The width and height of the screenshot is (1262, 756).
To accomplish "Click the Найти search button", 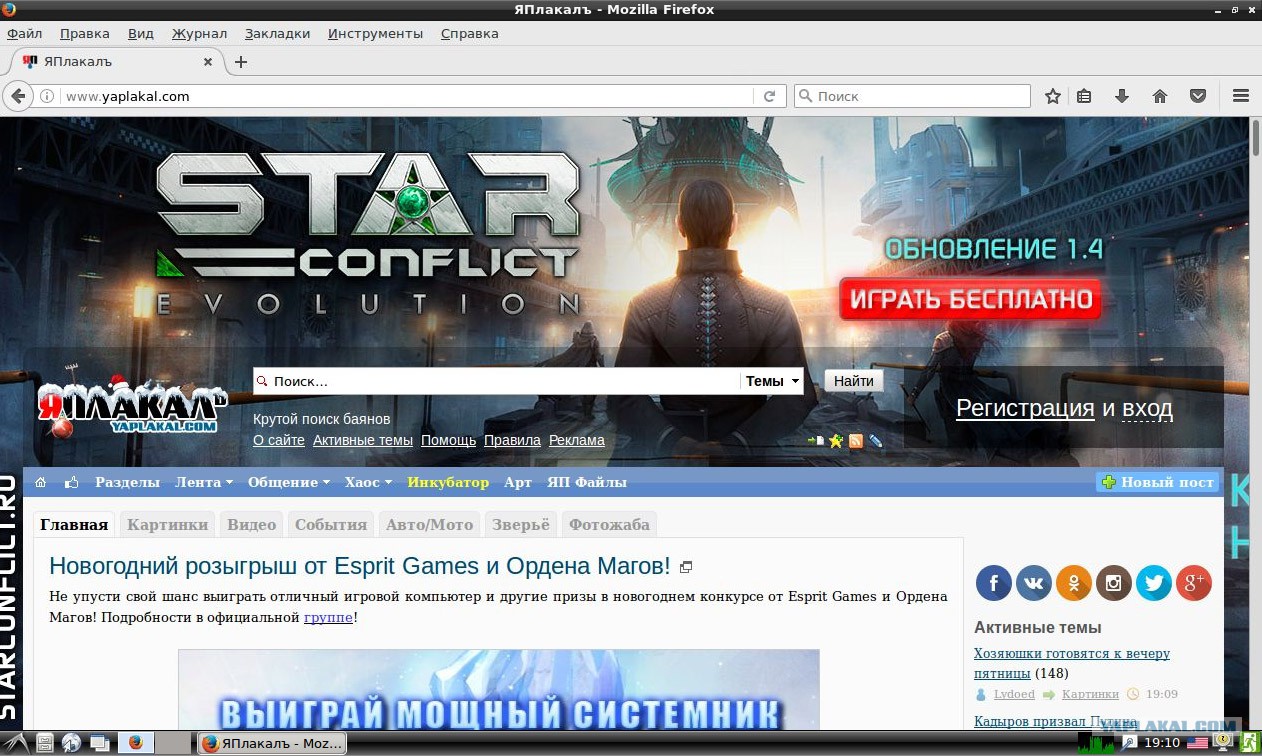I will pyautogui.click(x=854, y=381).
